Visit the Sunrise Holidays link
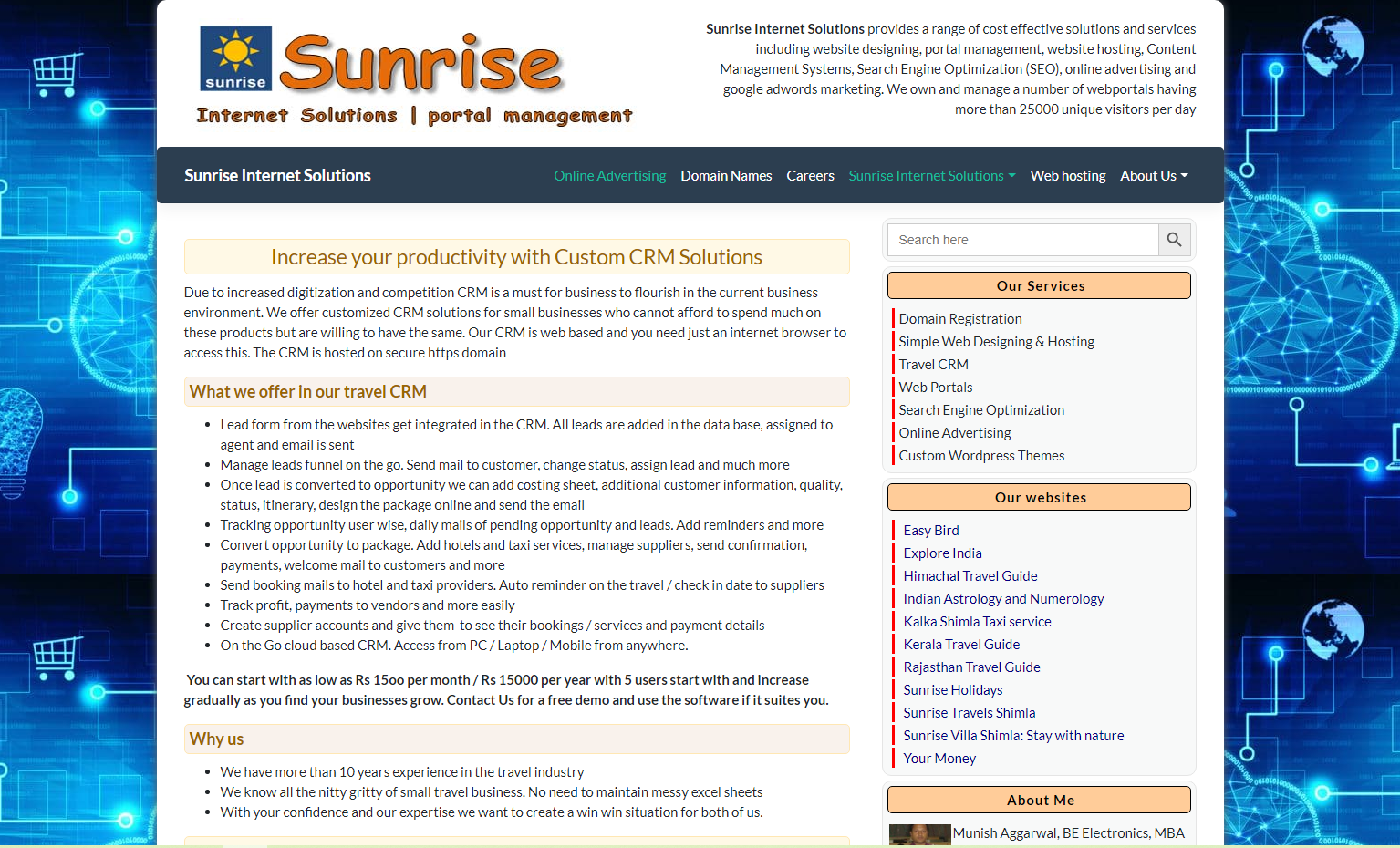This screenshot has width=1400, height=848. click(953, 690)
